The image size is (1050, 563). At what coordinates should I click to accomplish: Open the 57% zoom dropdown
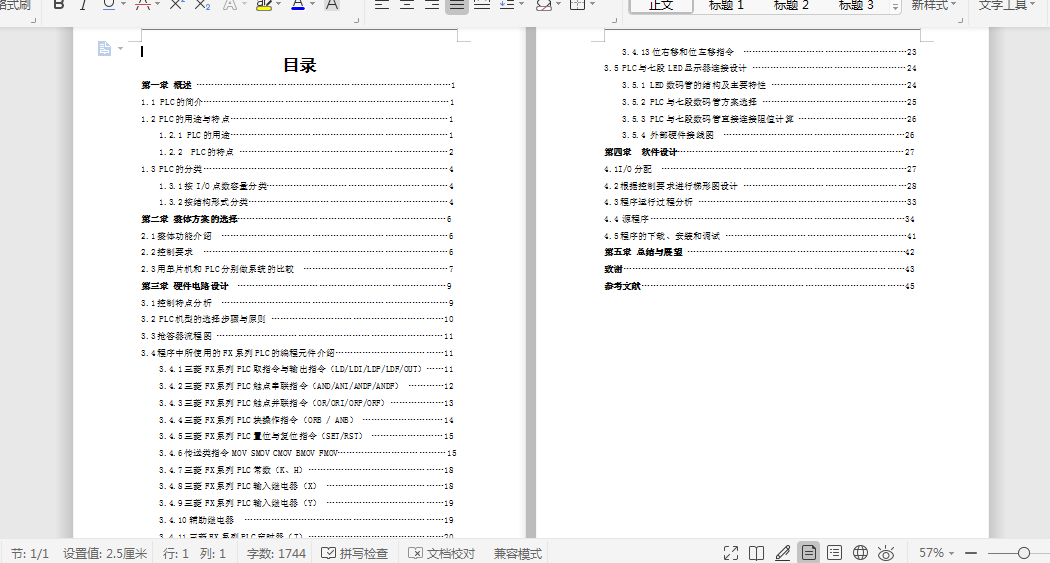coord(936,553)
